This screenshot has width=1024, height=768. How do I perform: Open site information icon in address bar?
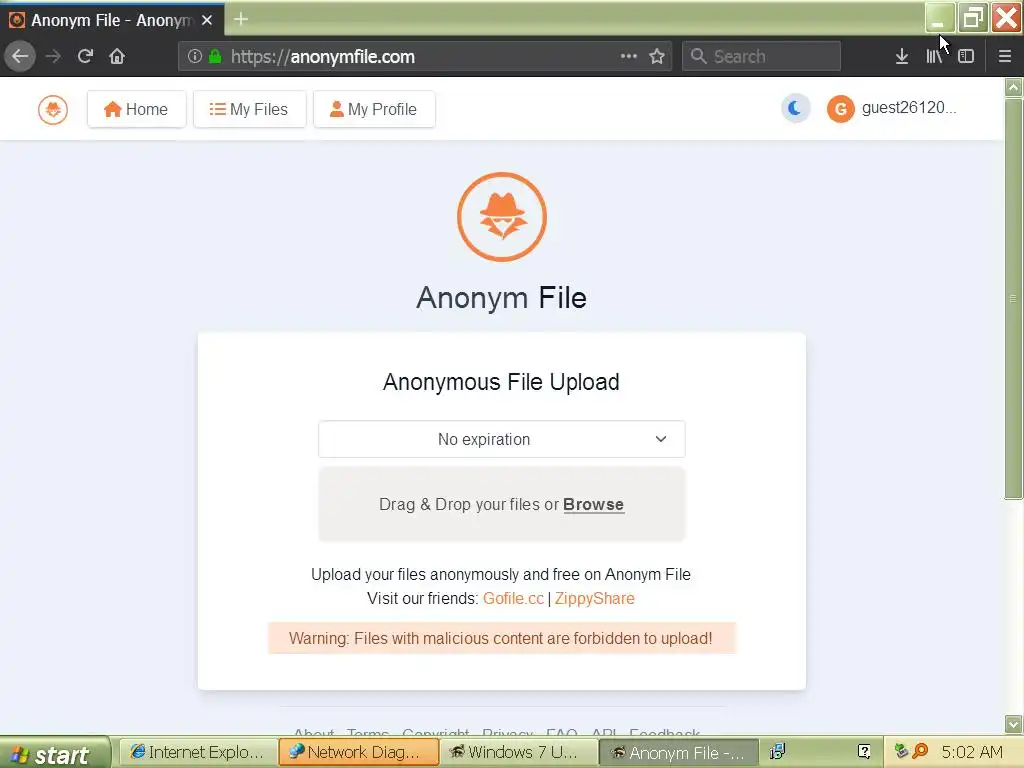pyautogui.click(x=195, y=56)
